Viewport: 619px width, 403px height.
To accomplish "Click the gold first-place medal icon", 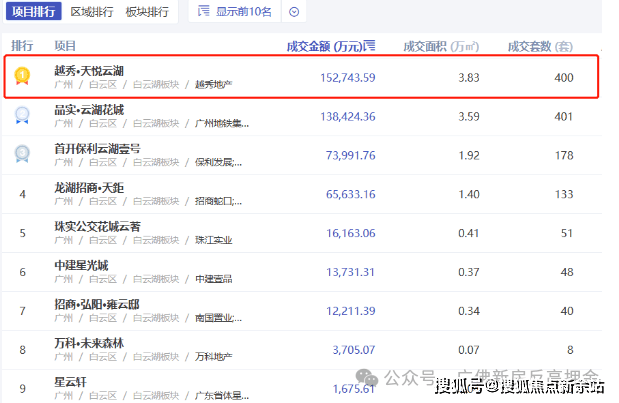I will (x=22, y=76).
